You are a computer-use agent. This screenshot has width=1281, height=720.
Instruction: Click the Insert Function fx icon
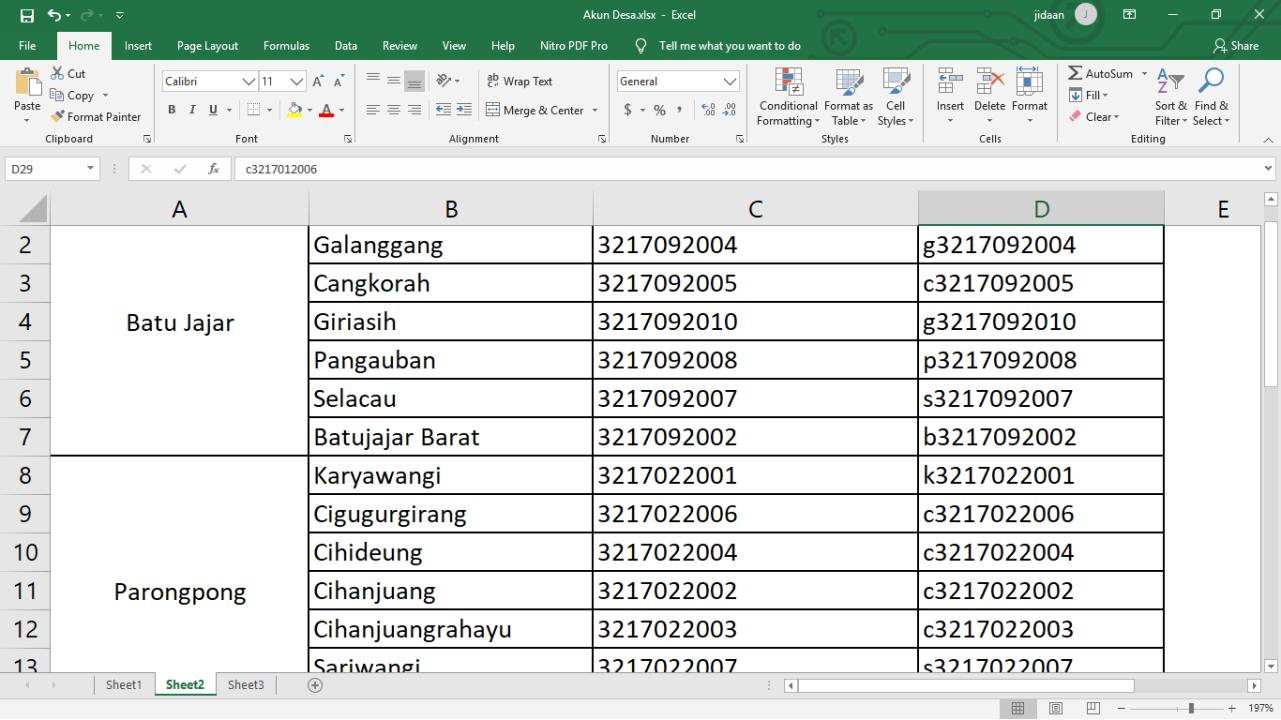point(213,169)
